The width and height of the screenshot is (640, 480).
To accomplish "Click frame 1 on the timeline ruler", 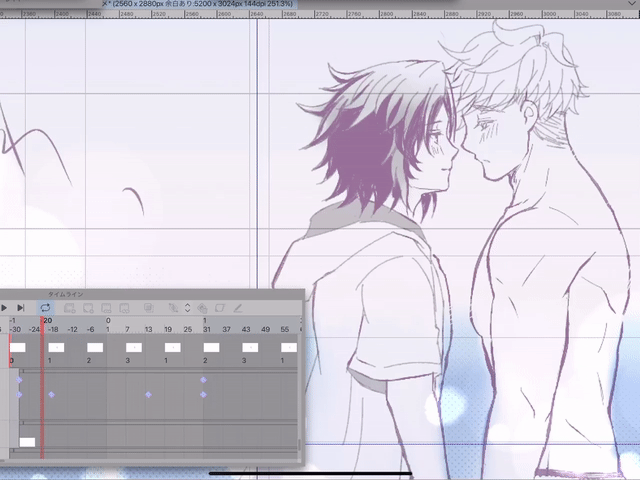I will coord(108,329).
